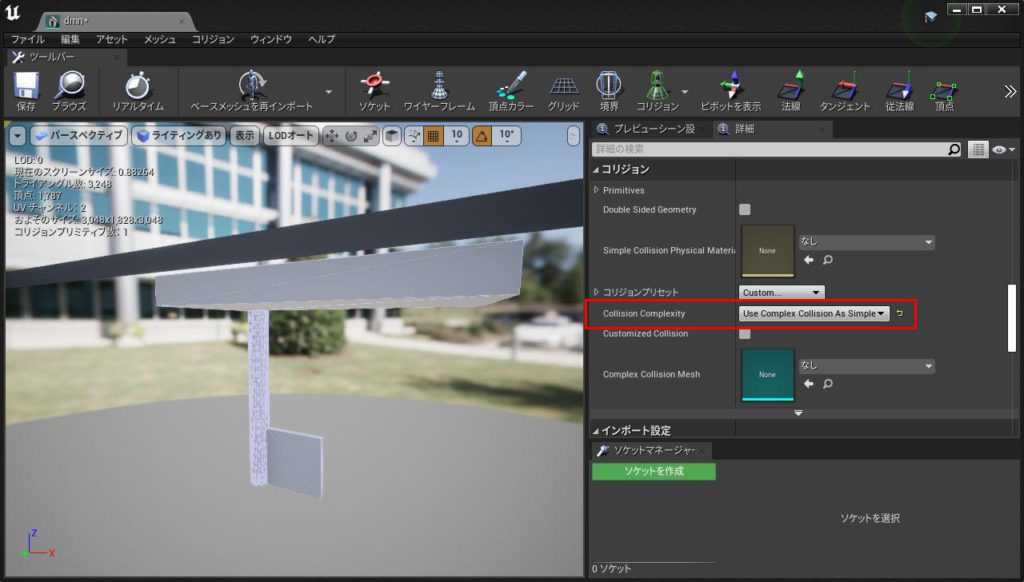Click the details search magnifier icon

pos(954,150)
